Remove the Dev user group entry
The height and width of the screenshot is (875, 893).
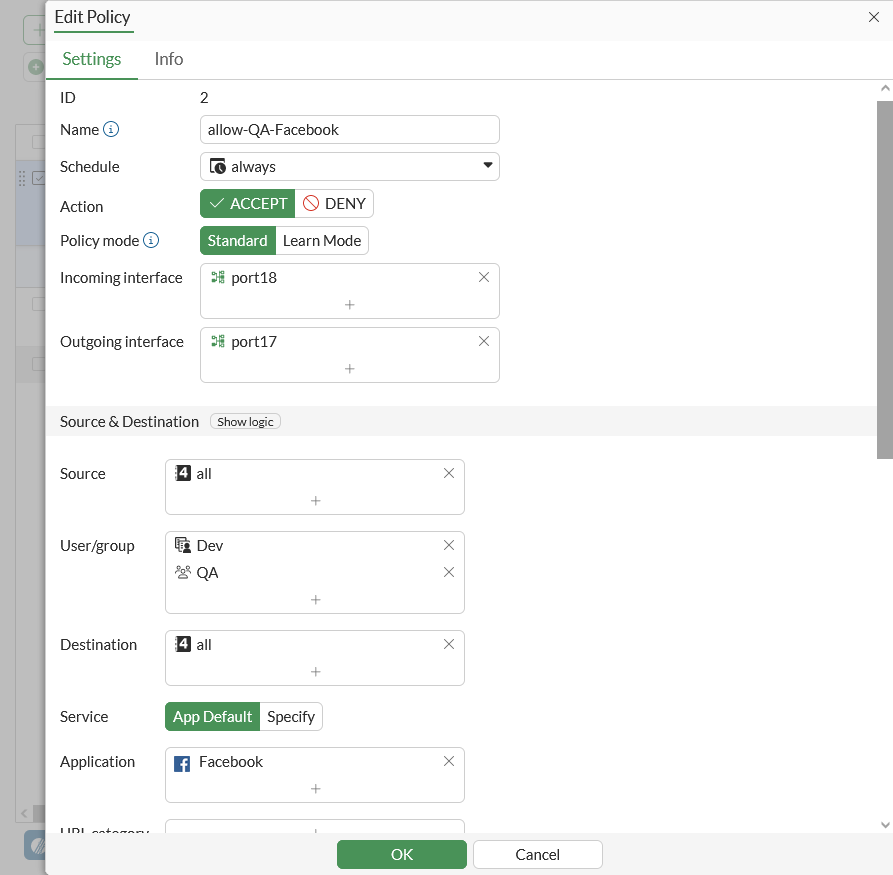[x=449, y=545]
